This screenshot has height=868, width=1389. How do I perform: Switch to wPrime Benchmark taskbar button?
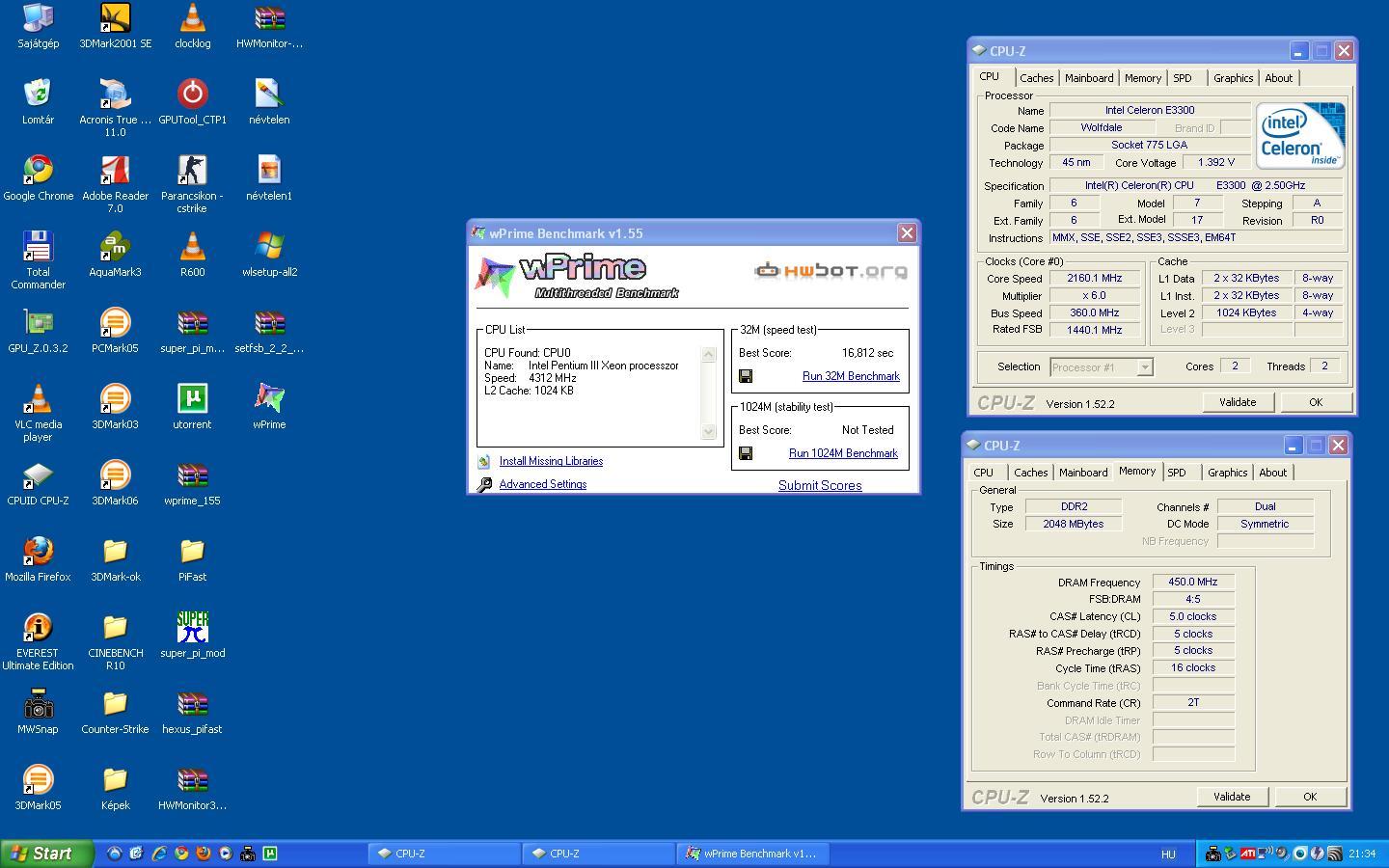pyautogui.click(x=753, y=854)
